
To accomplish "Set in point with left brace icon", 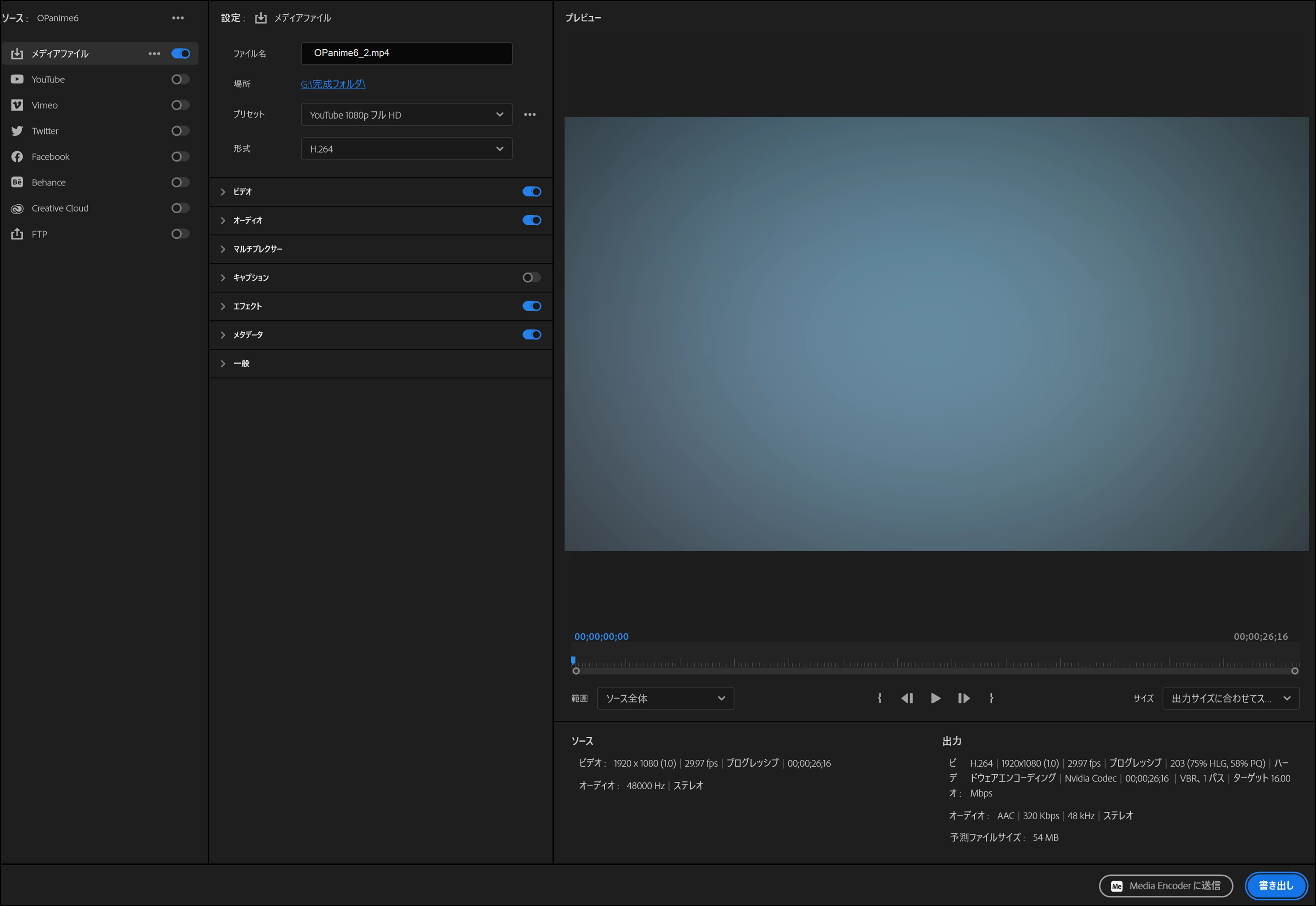I will (x=879, y=698).
